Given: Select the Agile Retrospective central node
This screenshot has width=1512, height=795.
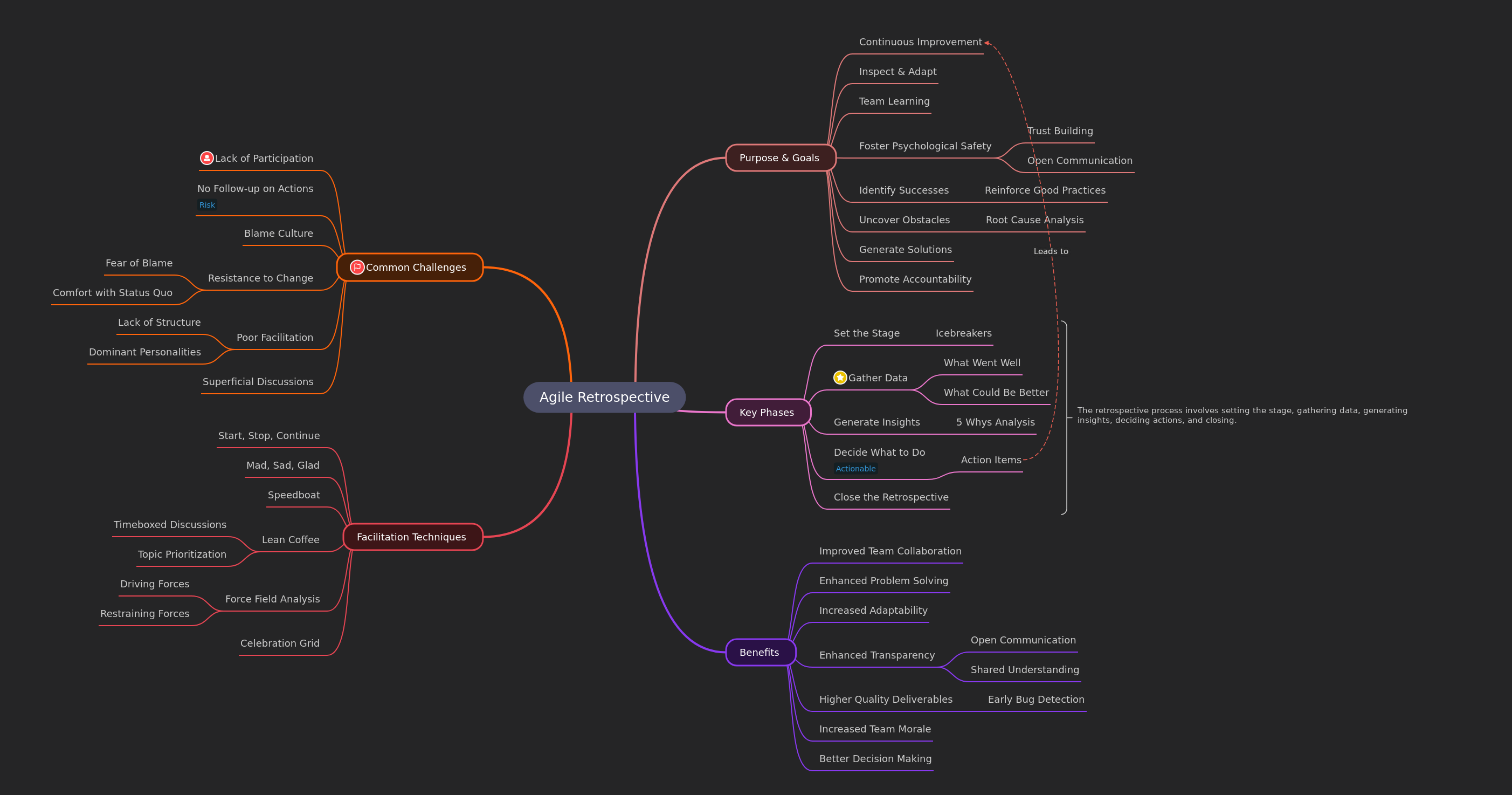Looking at the screenshot, I should point(604,398).
